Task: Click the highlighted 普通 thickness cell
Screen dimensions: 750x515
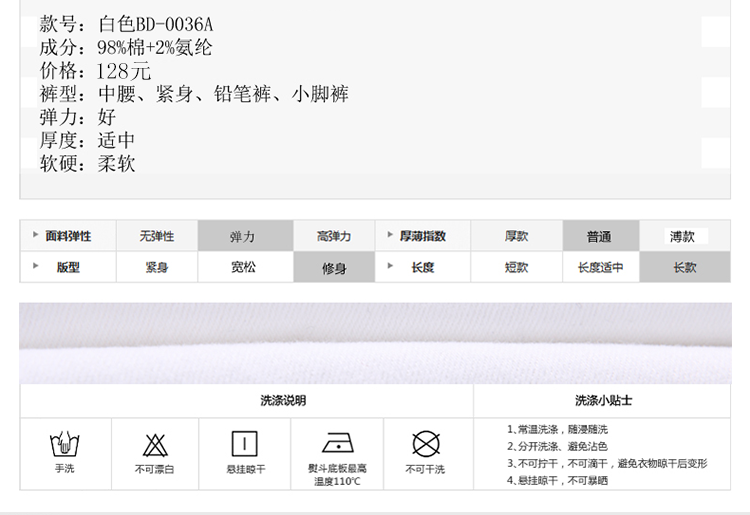Action: (599, 237)
